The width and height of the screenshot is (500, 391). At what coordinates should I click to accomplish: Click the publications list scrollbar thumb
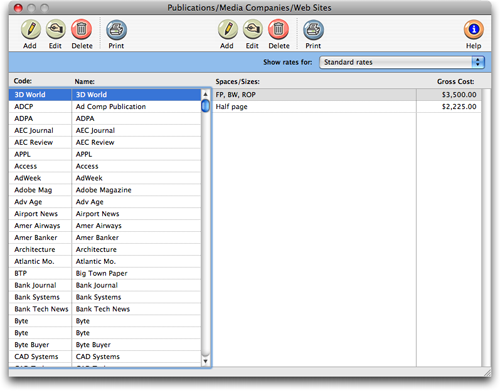tap(205, 106)
